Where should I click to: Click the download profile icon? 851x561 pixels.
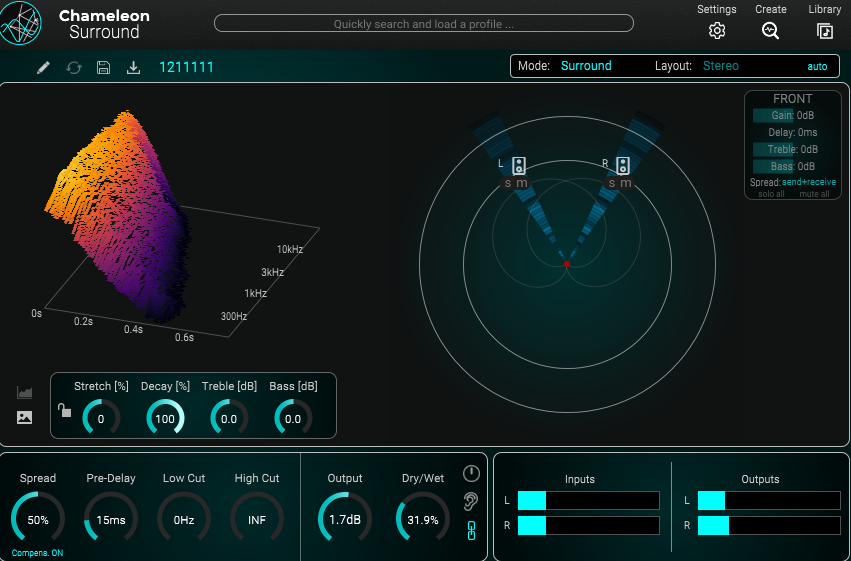[x=133, y=67]
